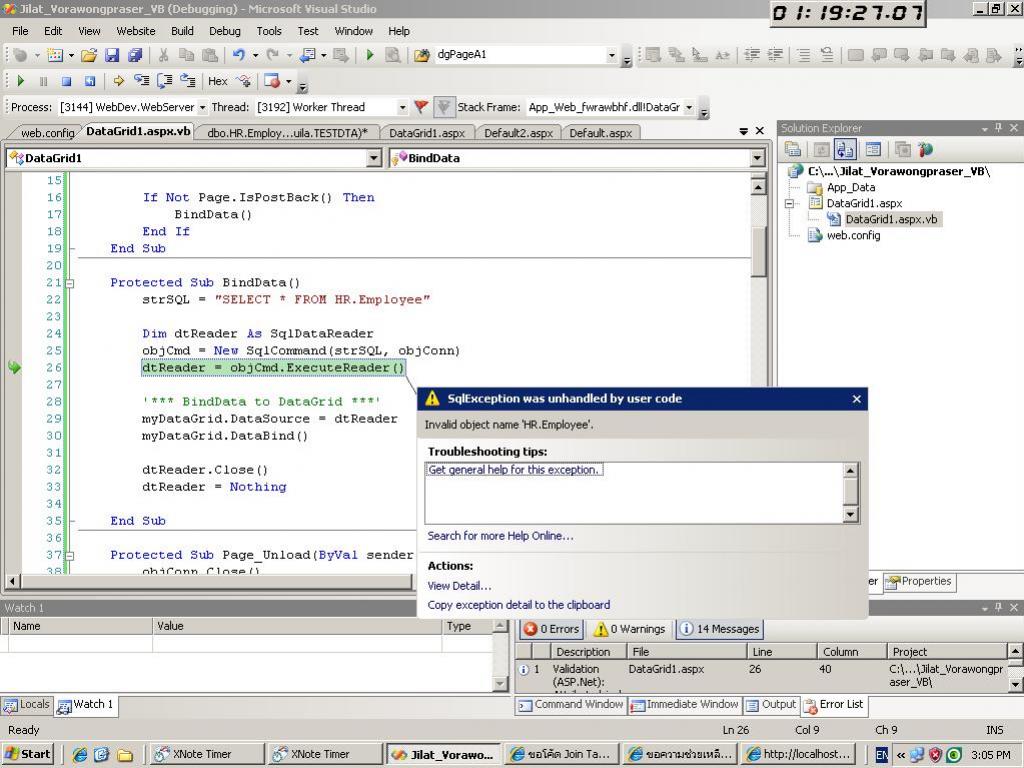This screenshot has width=1024, height=768.
Task: Click Get general help for this exception
Action: click(513, 470)
